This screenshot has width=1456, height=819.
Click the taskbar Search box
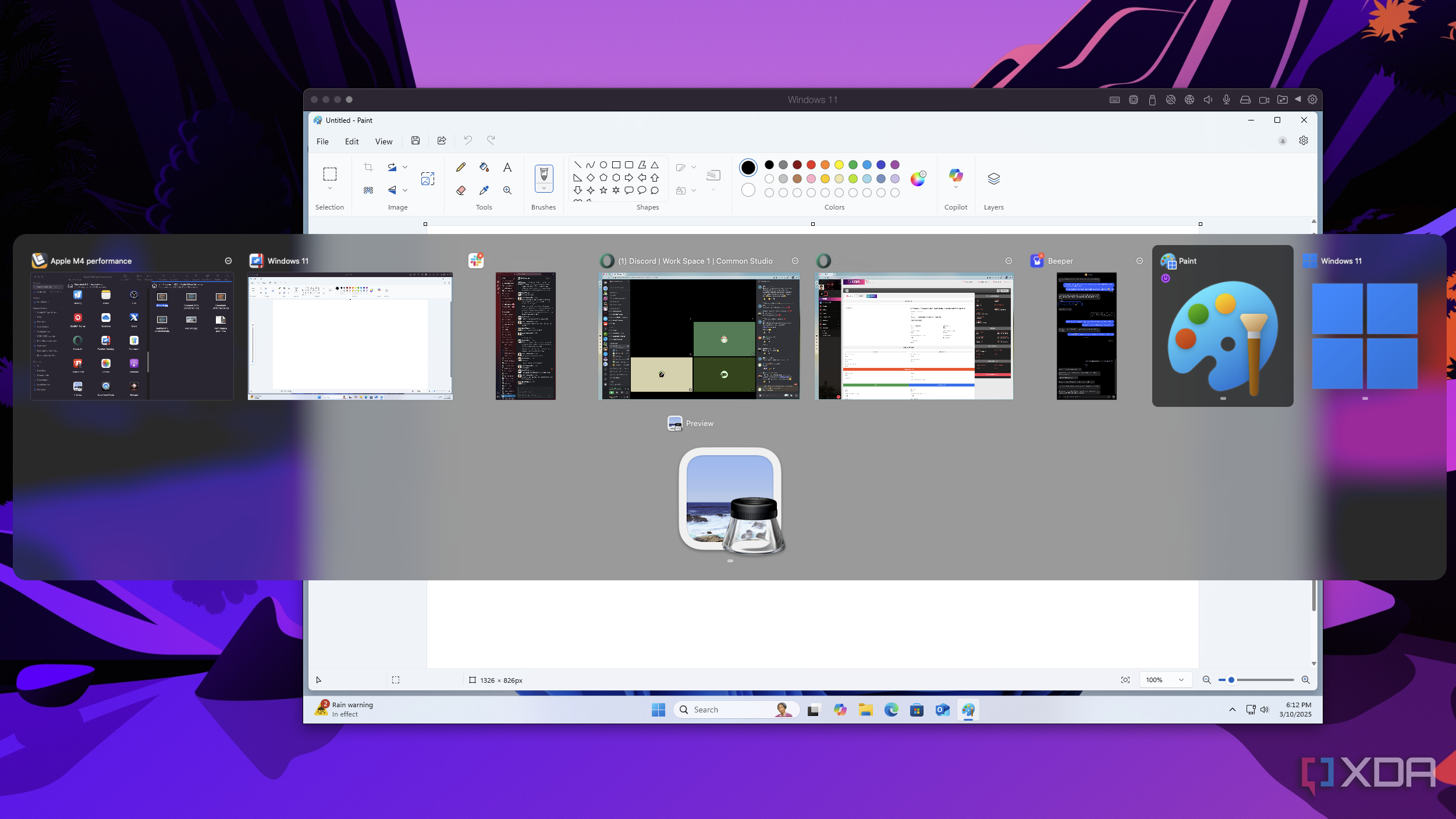[736, 710]
